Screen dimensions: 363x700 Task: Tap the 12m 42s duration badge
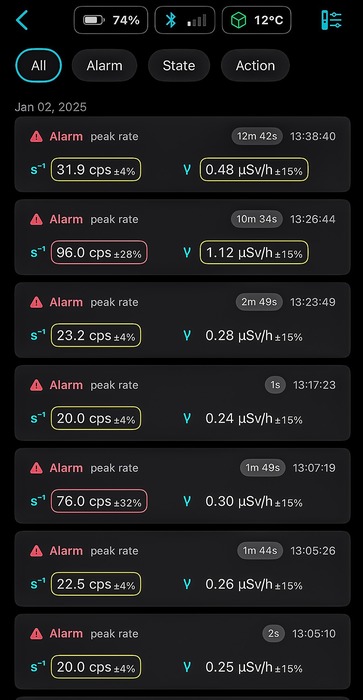pyautogui.click(x=257, y=136)
